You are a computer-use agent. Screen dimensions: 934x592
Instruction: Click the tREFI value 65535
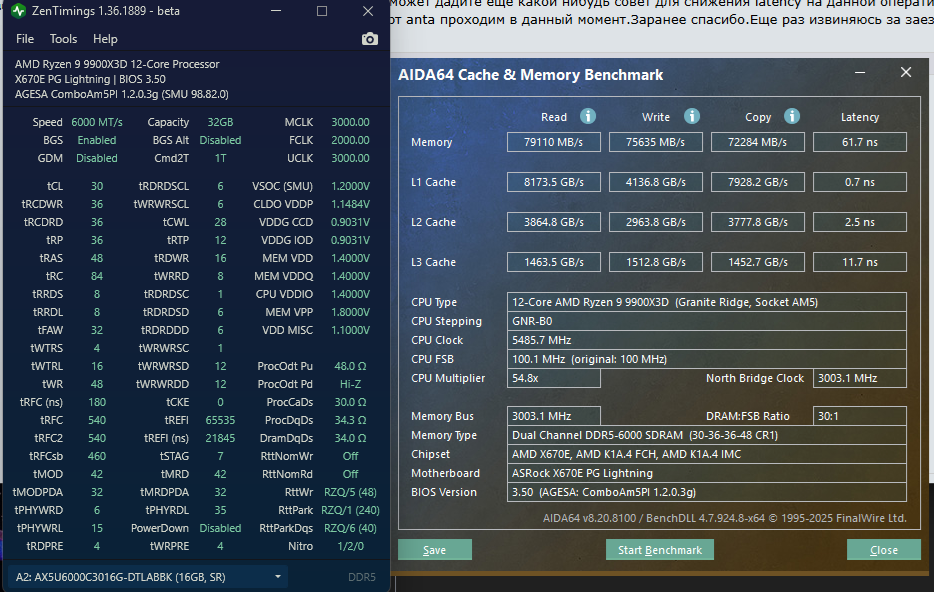tap(220, 420)
